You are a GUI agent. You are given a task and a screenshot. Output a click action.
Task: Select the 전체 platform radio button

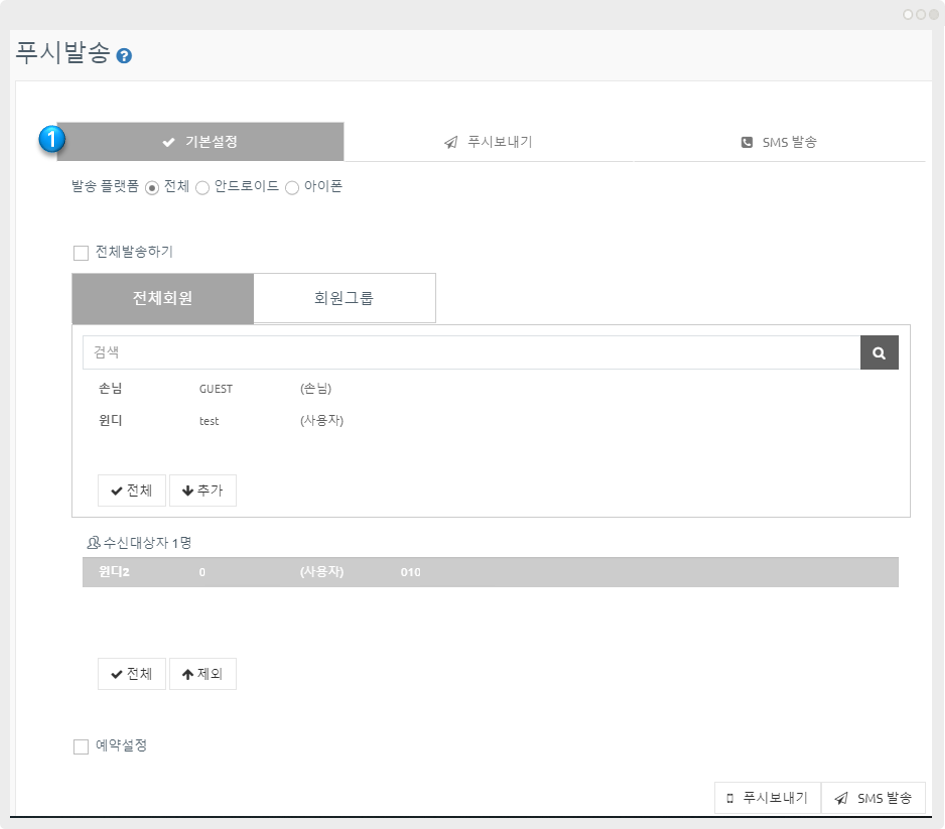153,188
